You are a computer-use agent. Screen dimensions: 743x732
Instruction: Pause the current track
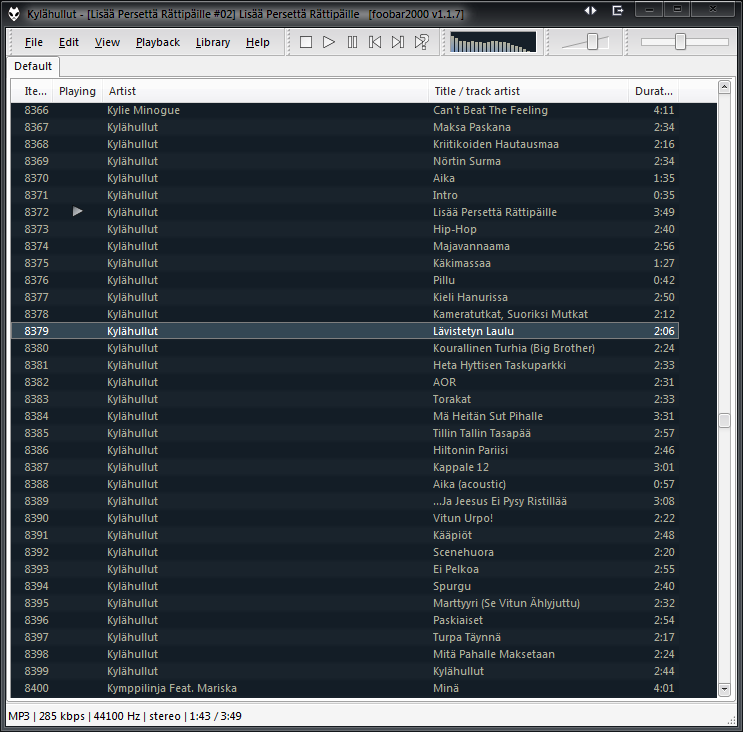(352, 42)
